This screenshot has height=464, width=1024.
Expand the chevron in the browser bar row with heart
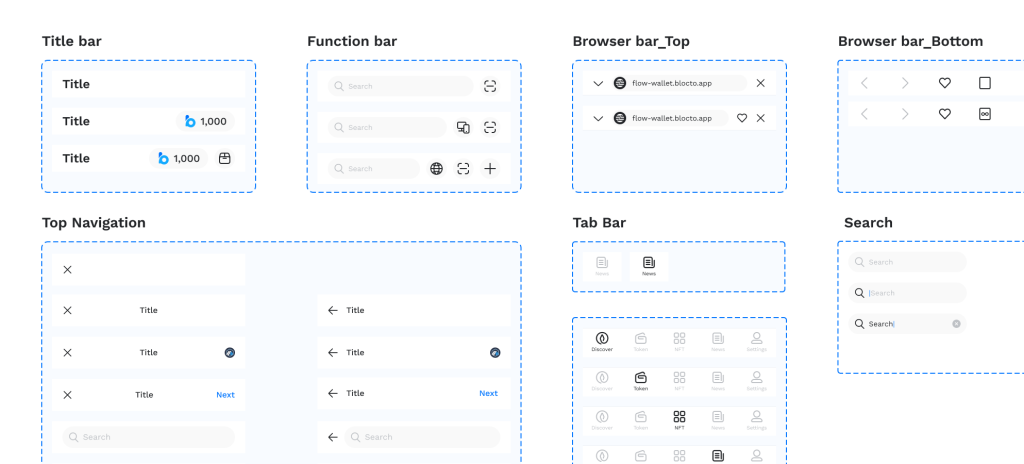click(598, 118)
